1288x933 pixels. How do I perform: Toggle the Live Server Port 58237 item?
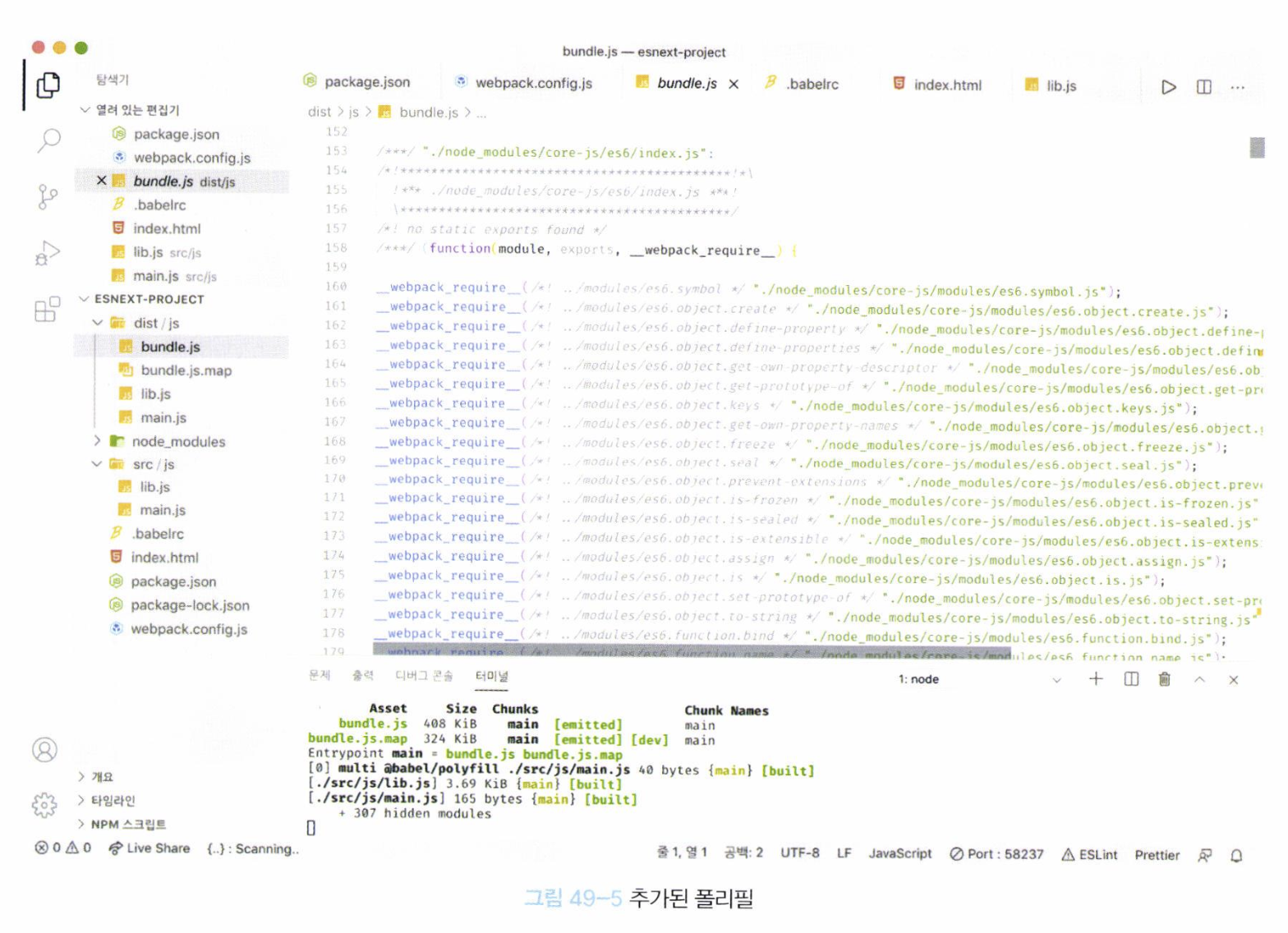tap(996, 854)
